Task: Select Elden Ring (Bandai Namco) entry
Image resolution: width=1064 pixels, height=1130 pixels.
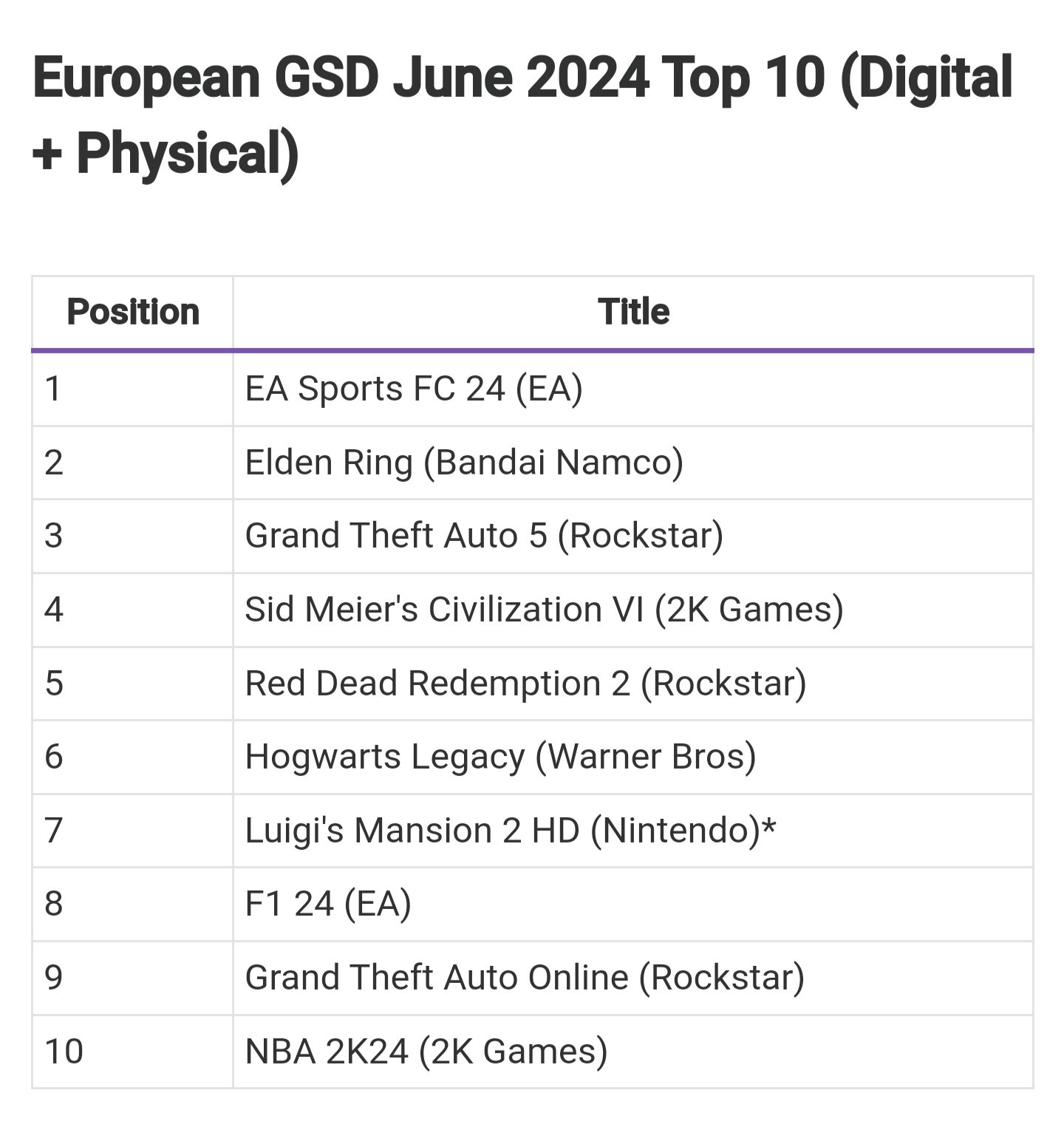Action: tap(464, 463)
